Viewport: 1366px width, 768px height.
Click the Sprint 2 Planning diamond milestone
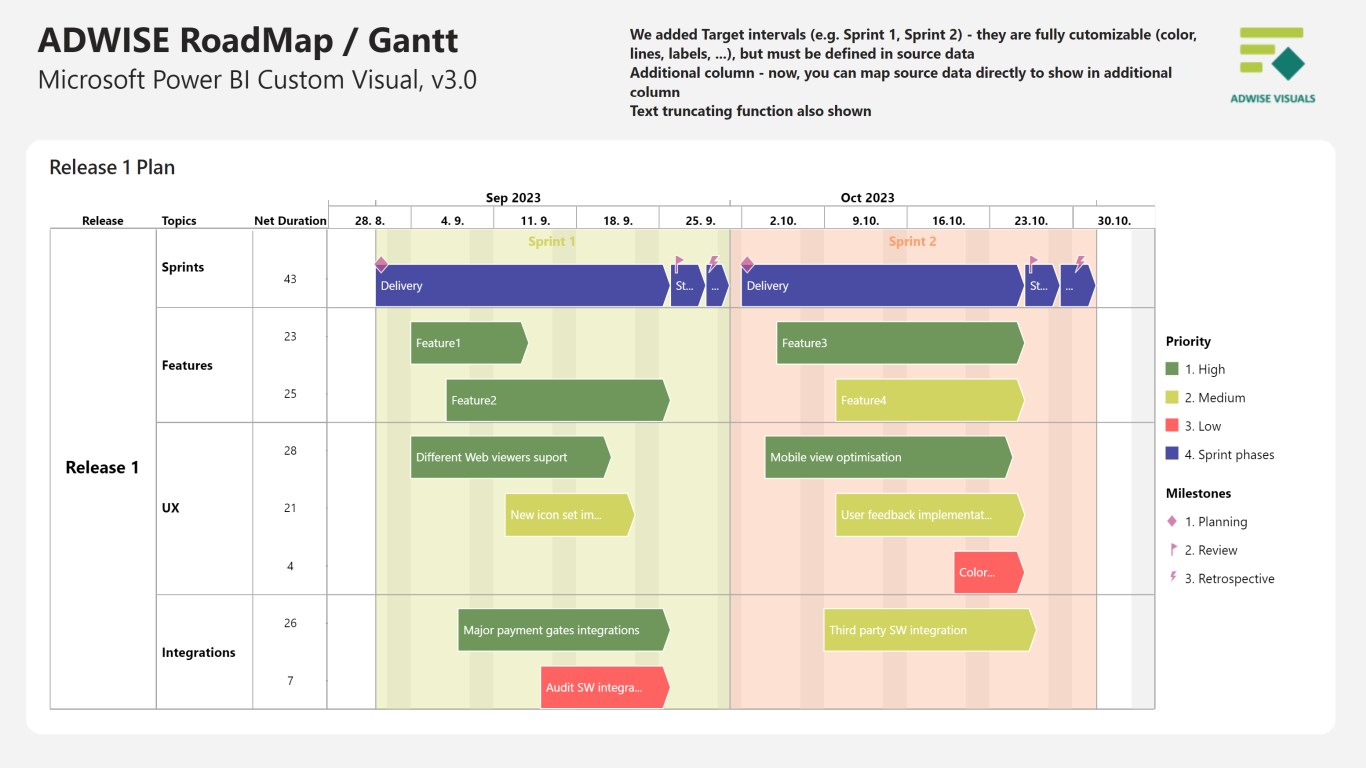(x=747, y=265)
